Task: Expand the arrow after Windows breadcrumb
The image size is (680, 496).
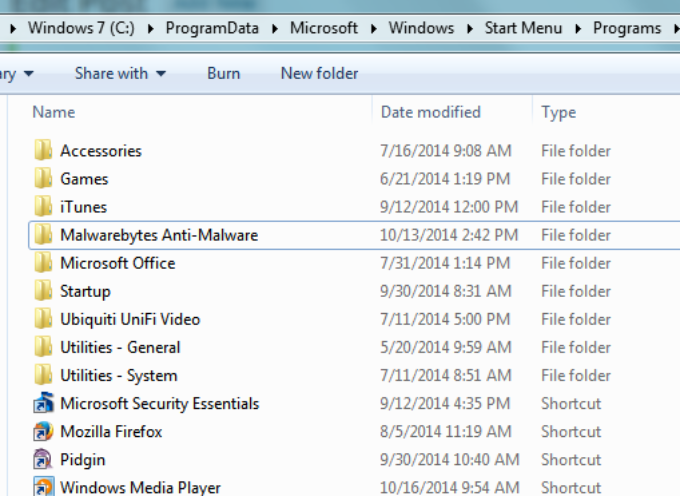Action: 470,29
